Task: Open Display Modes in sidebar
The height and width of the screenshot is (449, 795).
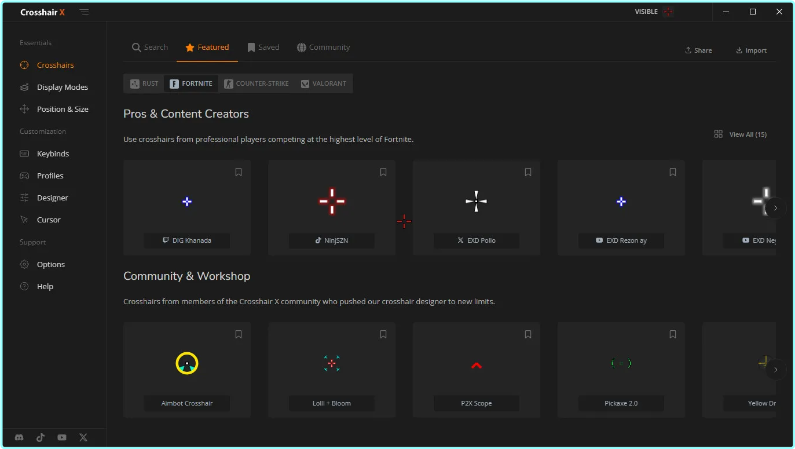Action: click(62, 87)
